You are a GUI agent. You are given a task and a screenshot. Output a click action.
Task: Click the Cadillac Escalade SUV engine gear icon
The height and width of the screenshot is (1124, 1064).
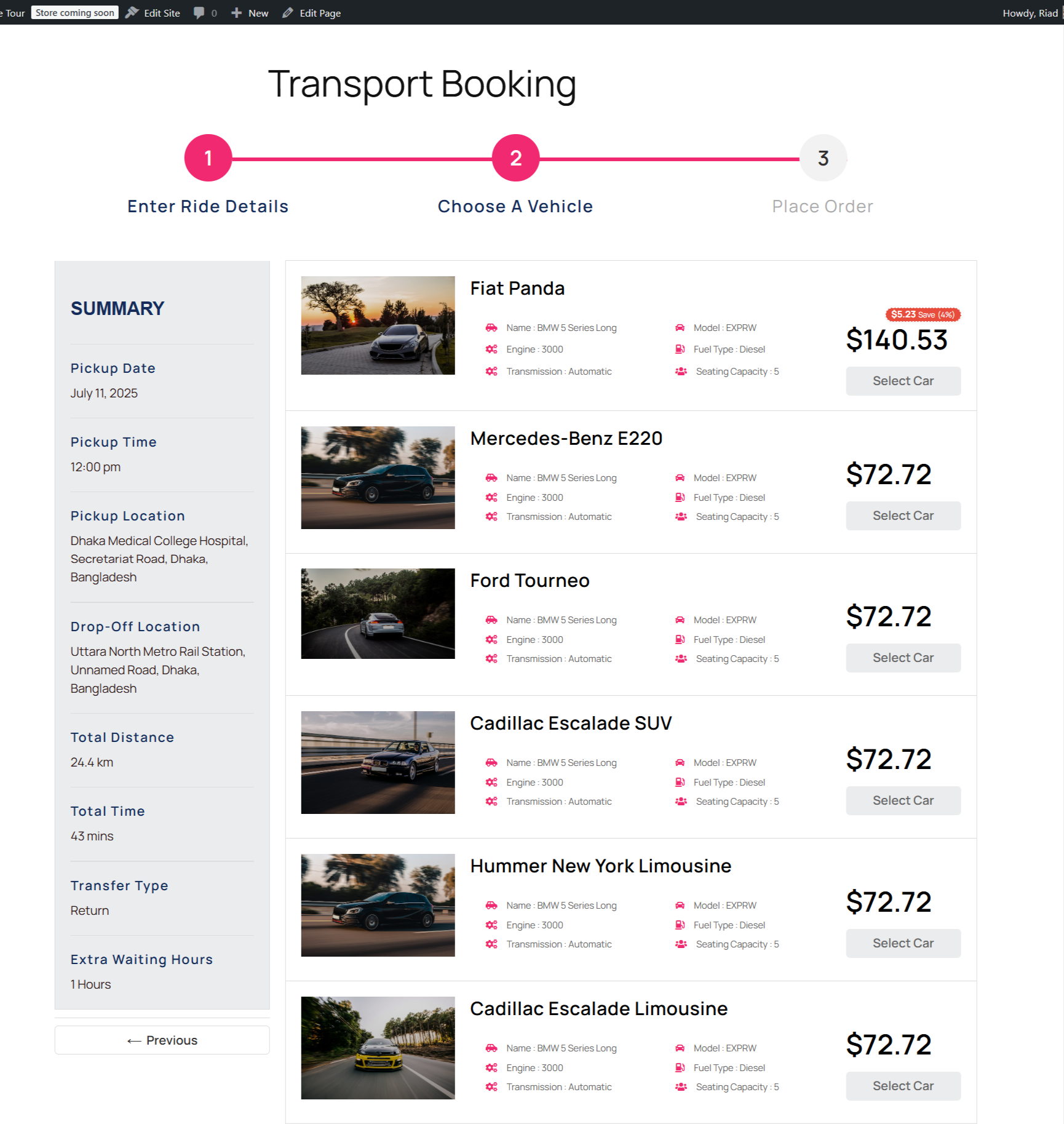491,783
